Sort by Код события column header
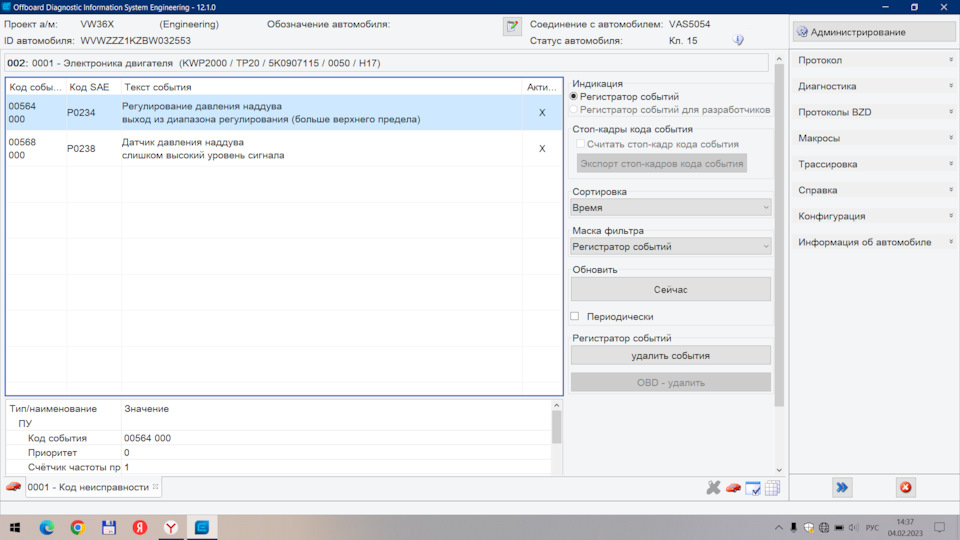The image size is (960, 540). [35, 87]
